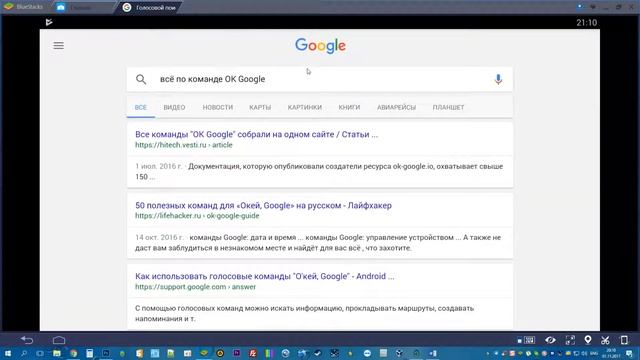The height and width of the screenshot is (360, 640).
Task: Switch to НОВОСТИ results tab
Action: tap(218, 107)
